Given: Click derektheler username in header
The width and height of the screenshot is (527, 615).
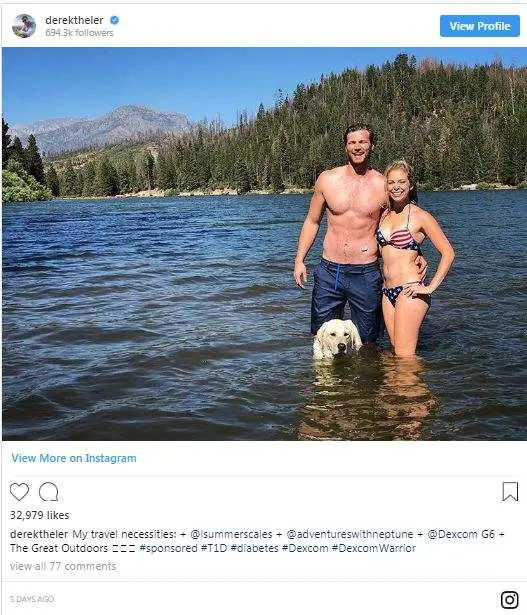Looking at the screenshot, I should [75, 20].
